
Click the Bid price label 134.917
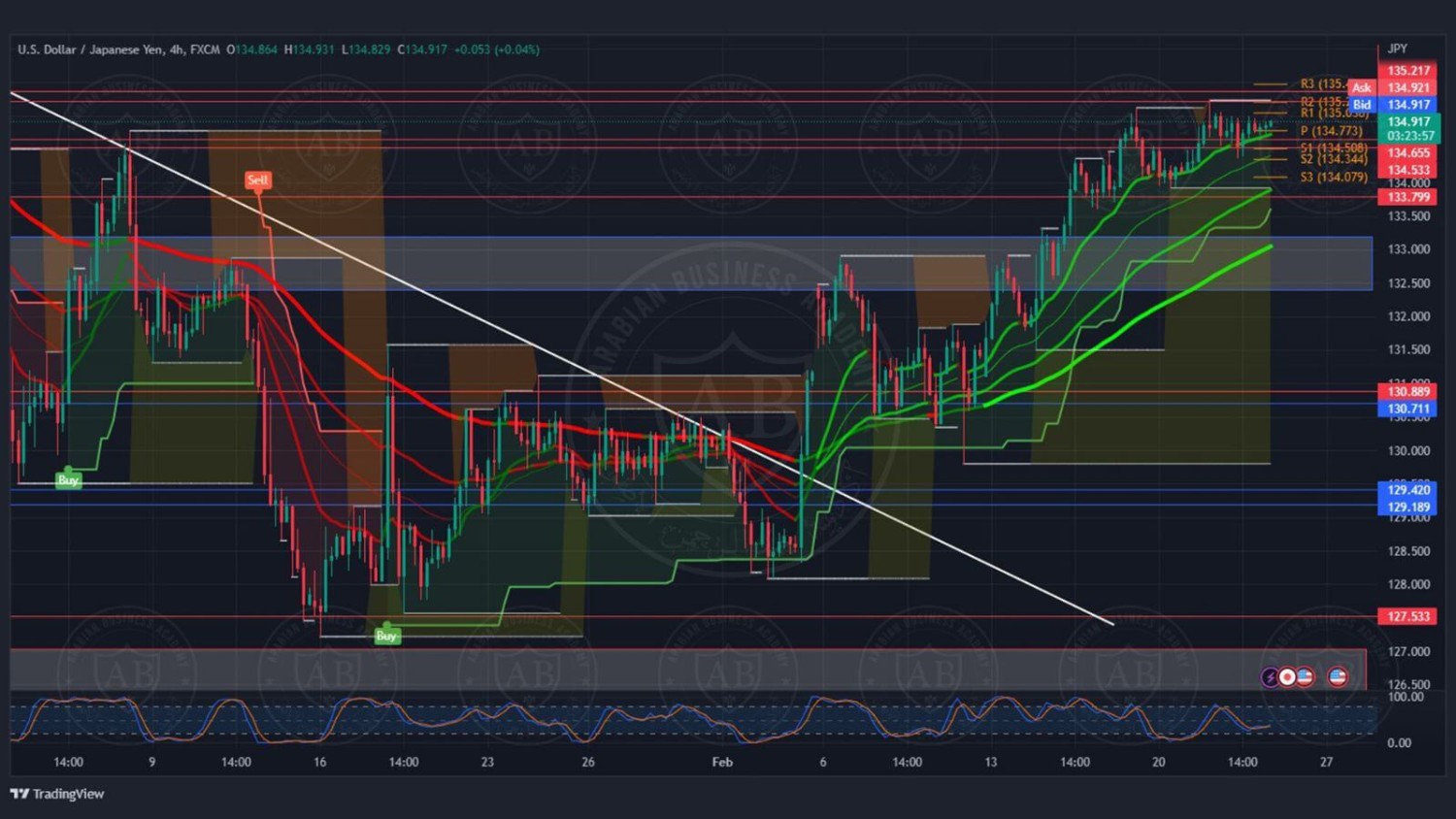click(1393, 105)
